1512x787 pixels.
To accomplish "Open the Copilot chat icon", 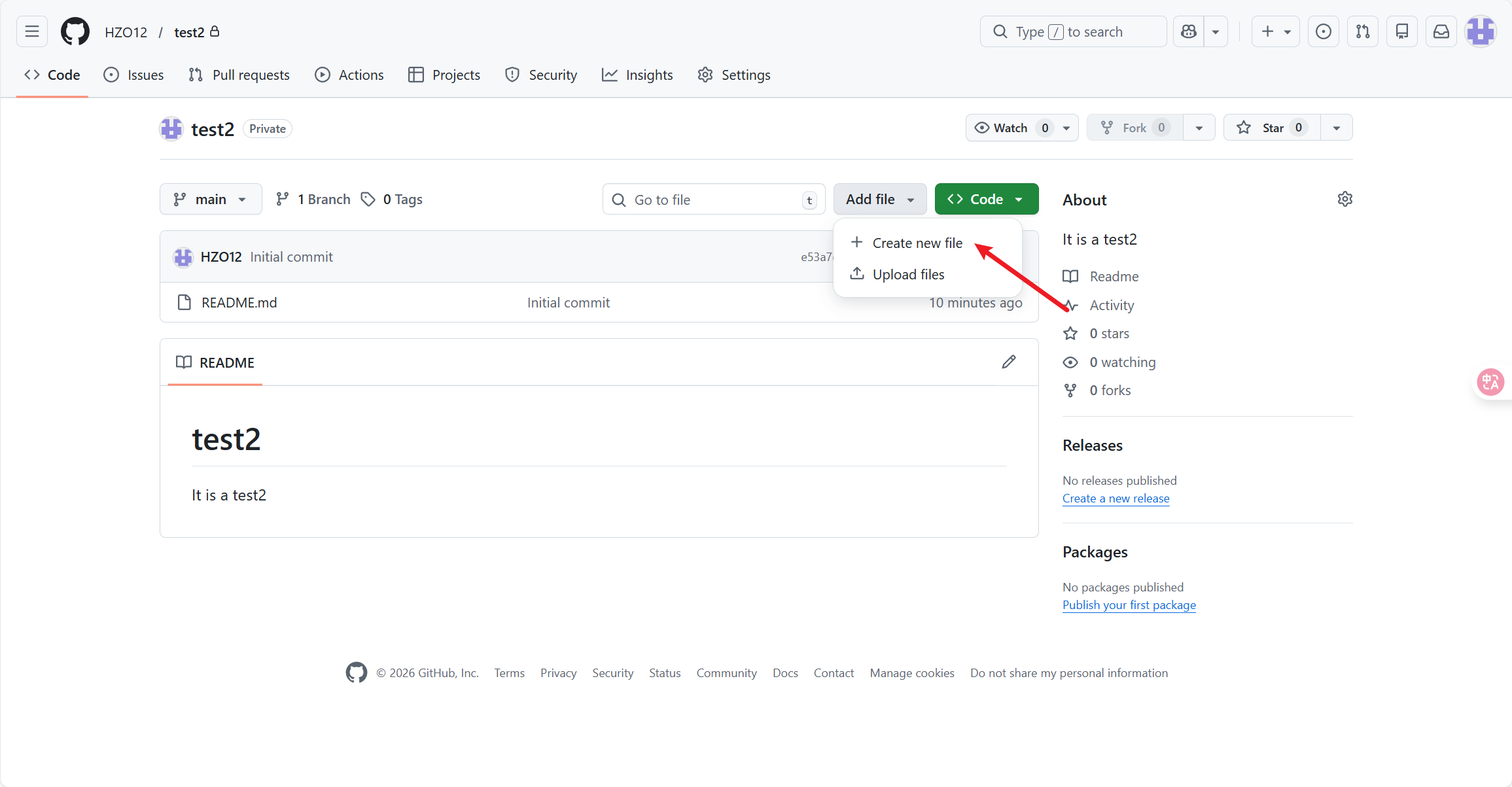I will (1189, 31).
